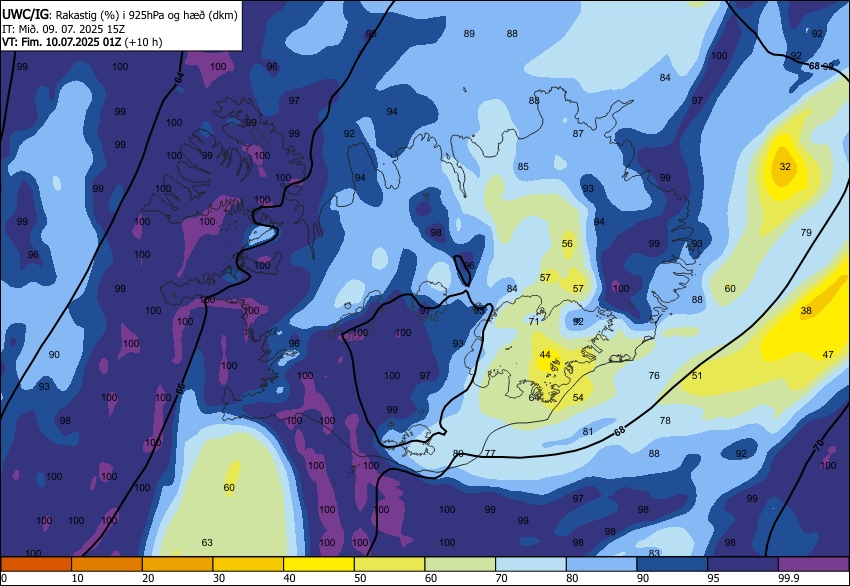
Task: Pick the light green 60–70 legend swatch
Action: point(460,564)
